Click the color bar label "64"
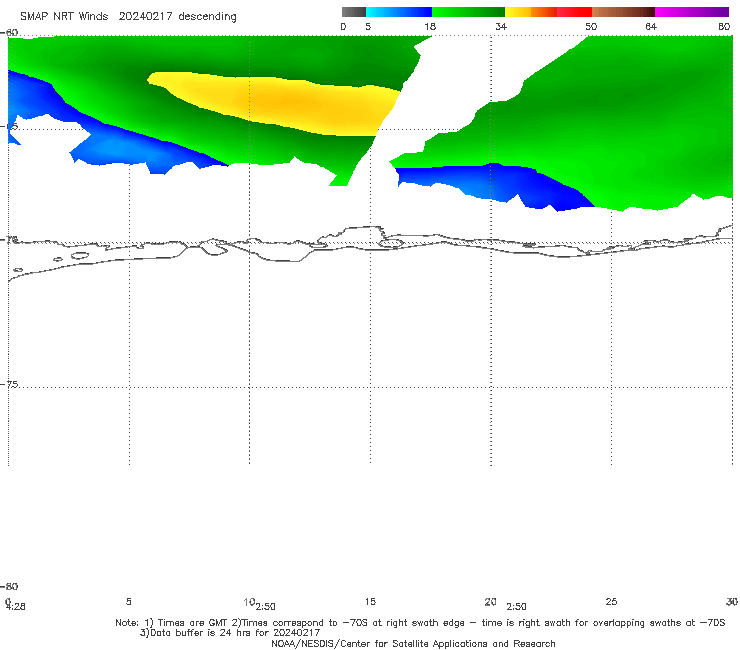The height and width of the screenshot is (650, 740). coord(651,26)
